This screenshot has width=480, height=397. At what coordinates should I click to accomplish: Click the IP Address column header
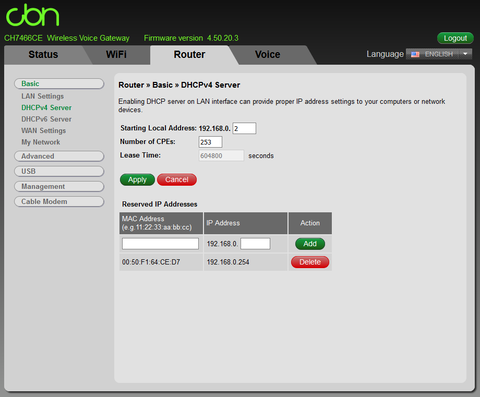[245, 223]
